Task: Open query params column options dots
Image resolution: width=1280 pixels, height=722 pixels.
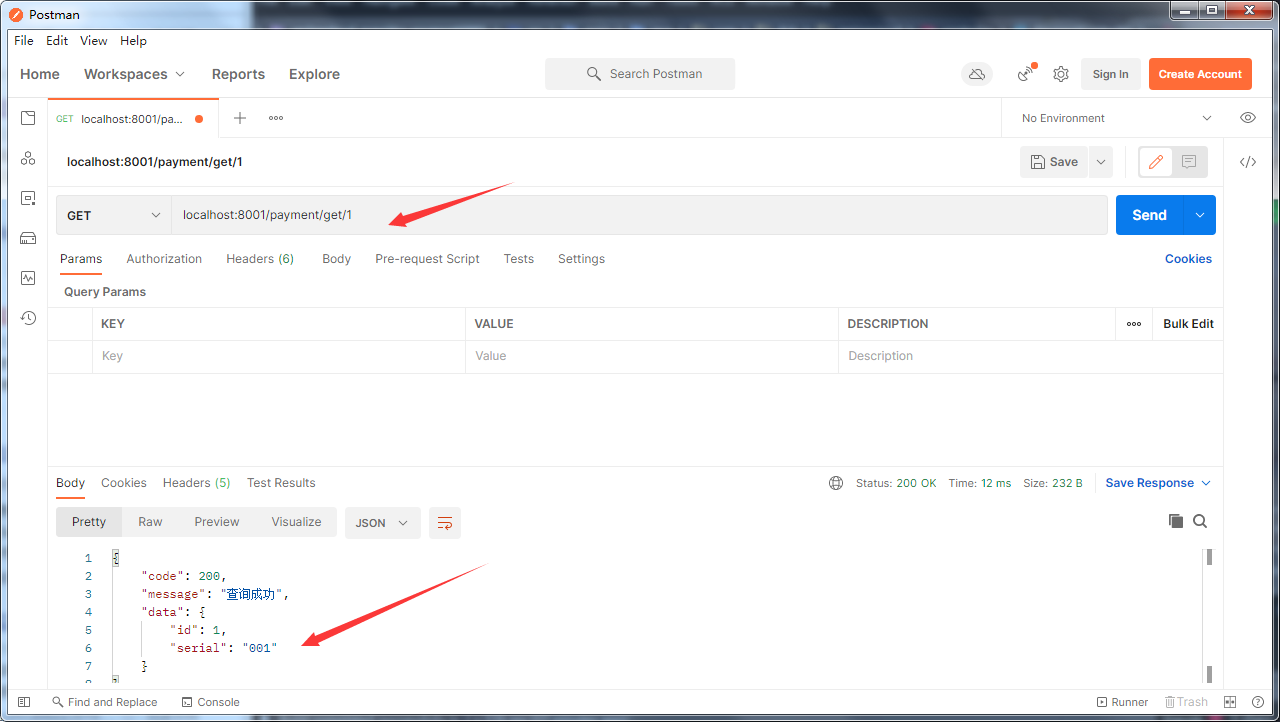Action: tap(1134, 324)
